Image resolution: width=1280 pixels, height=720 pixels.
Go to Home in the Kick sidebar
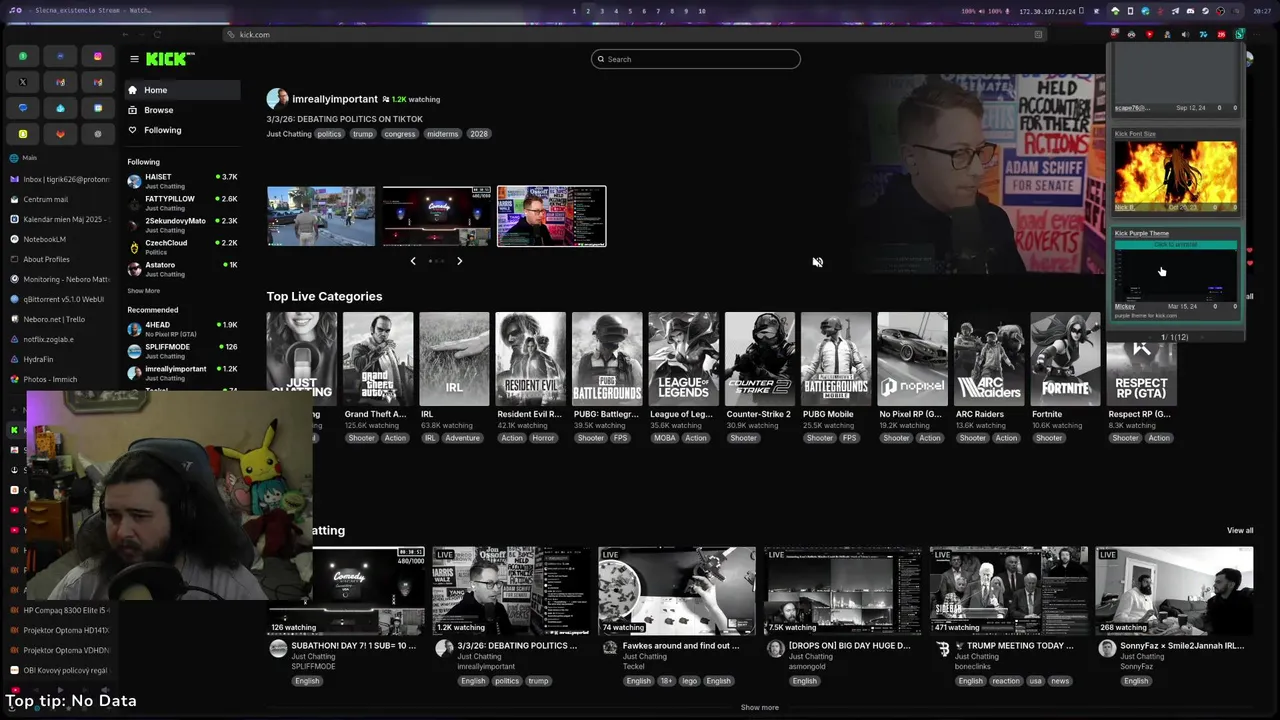pyautogui.click(x=182, y=90)
